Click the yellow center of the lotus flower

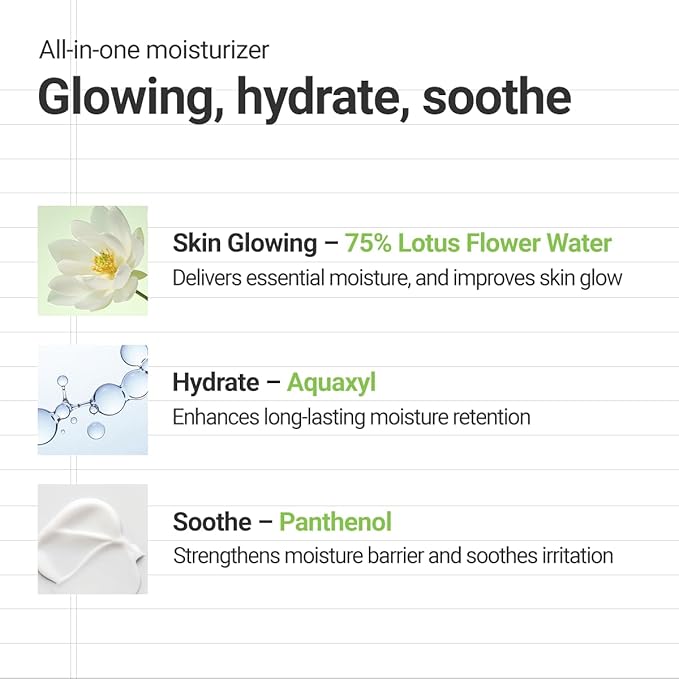coord(104,263)
